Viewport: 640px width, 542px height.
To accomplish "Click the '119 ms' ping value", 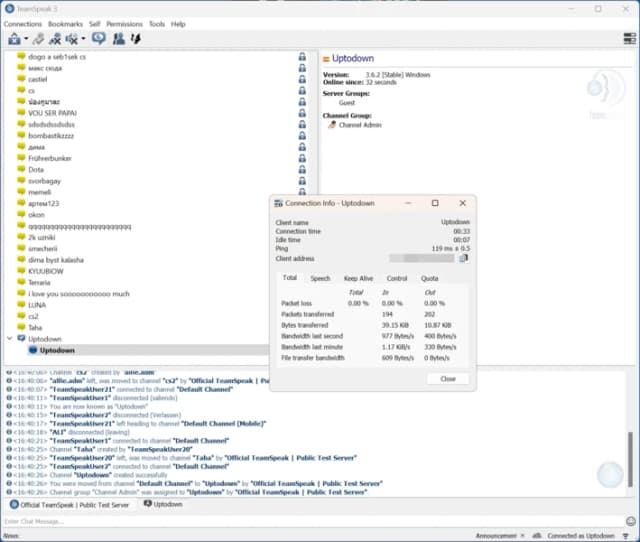I will pyautogui.click(x=443, y=249).
